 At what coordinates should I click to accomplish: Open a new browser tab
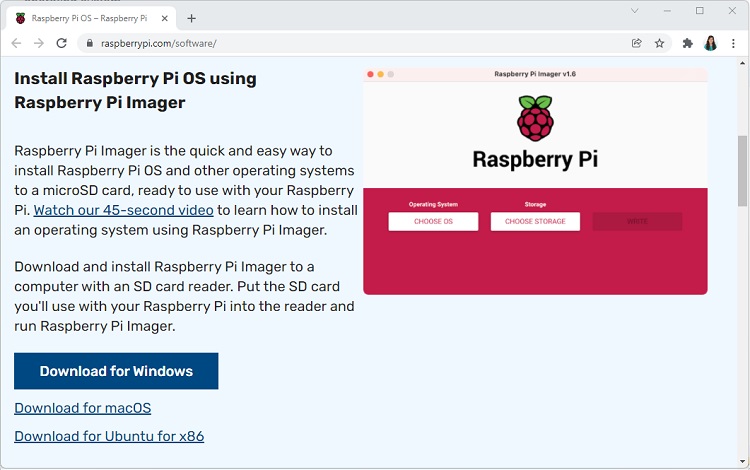pos(192,18)
